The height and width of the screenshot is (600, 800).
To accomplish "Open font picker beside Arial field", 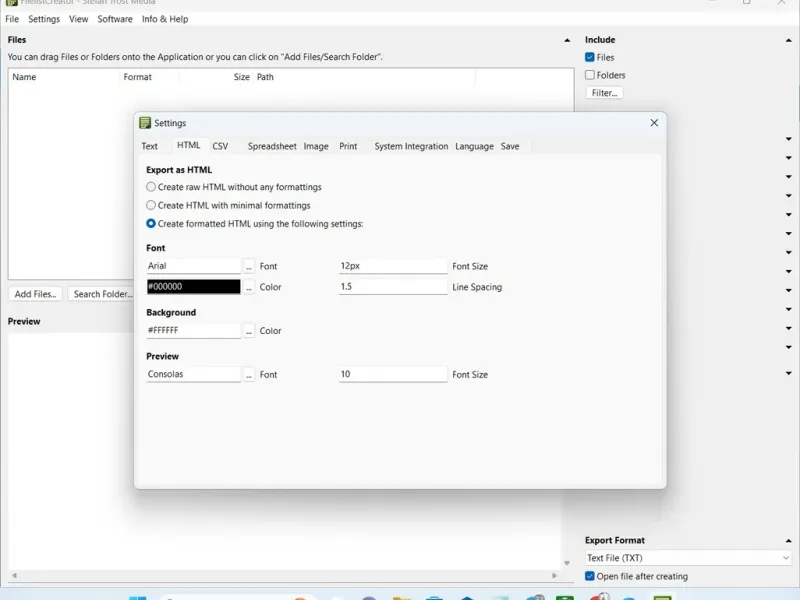I will coord(248,266).
